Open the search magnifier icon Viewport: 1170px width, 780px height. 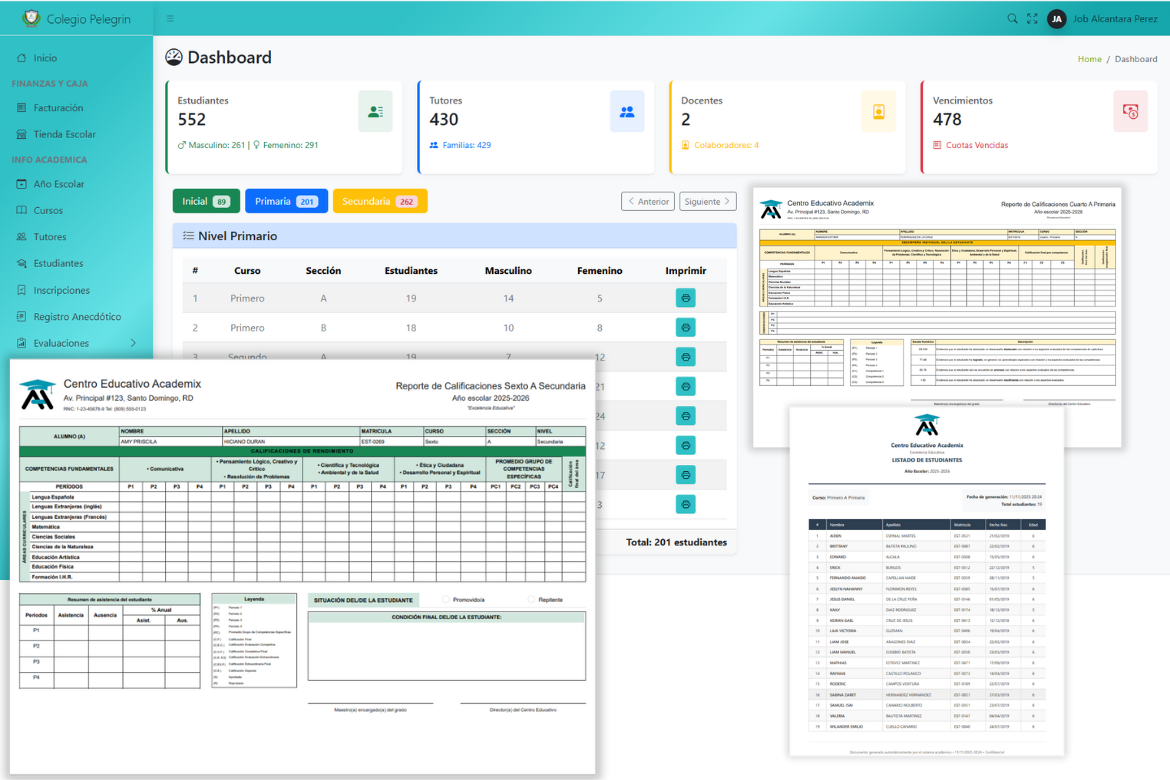[1012, 19]
